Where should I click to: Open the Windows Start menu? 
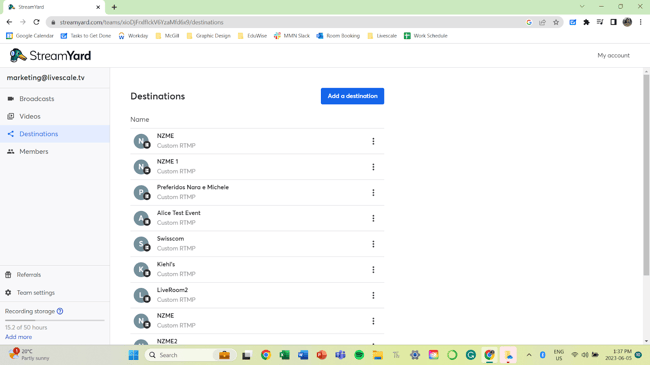click(x=133, y=355)
